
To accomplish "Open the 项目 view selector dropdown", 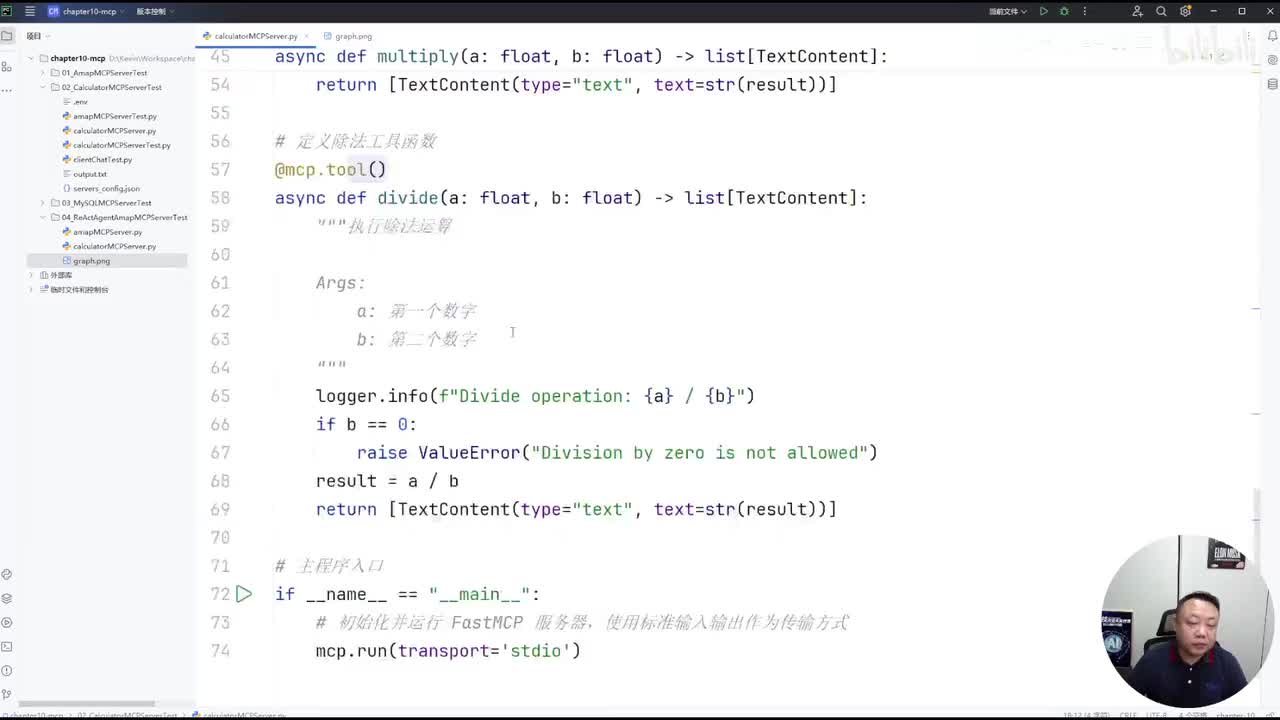I will click(x=38, y=36).
